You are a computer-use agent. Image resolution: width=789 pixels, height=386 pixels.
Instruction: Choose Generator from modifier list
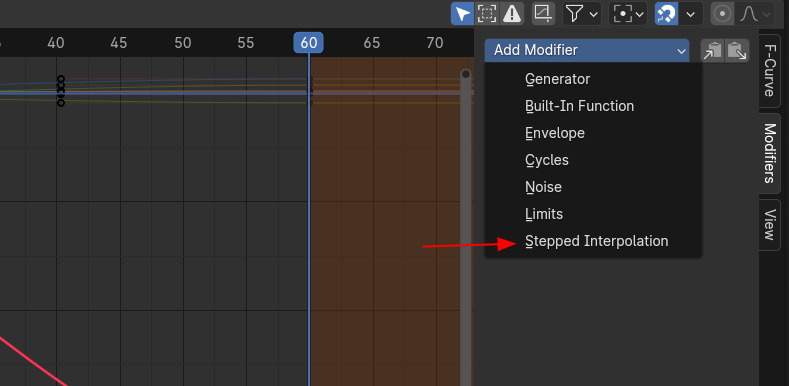pos(593,79)
